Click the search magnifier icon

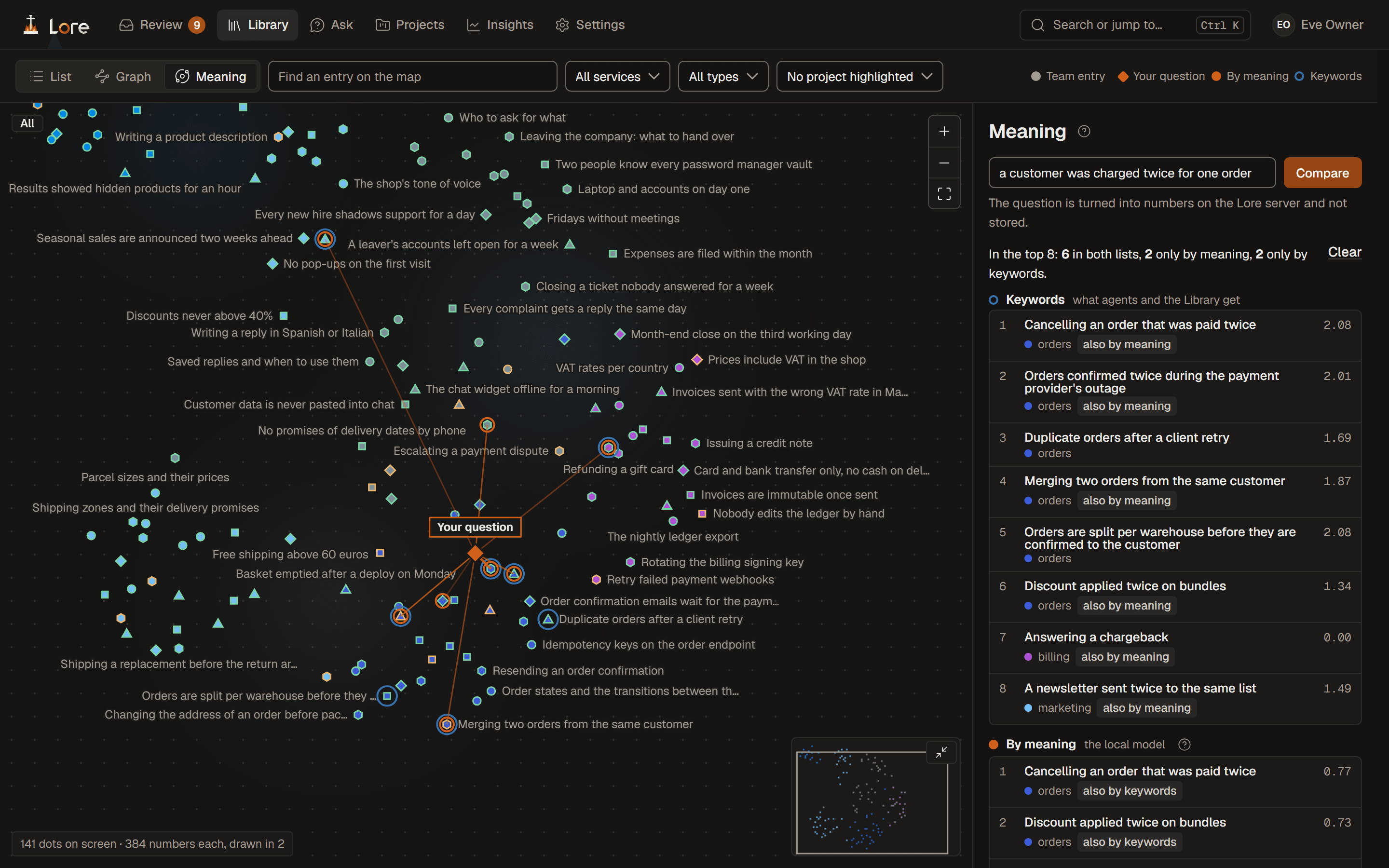pyautogui.click(x=1037, y=25)
